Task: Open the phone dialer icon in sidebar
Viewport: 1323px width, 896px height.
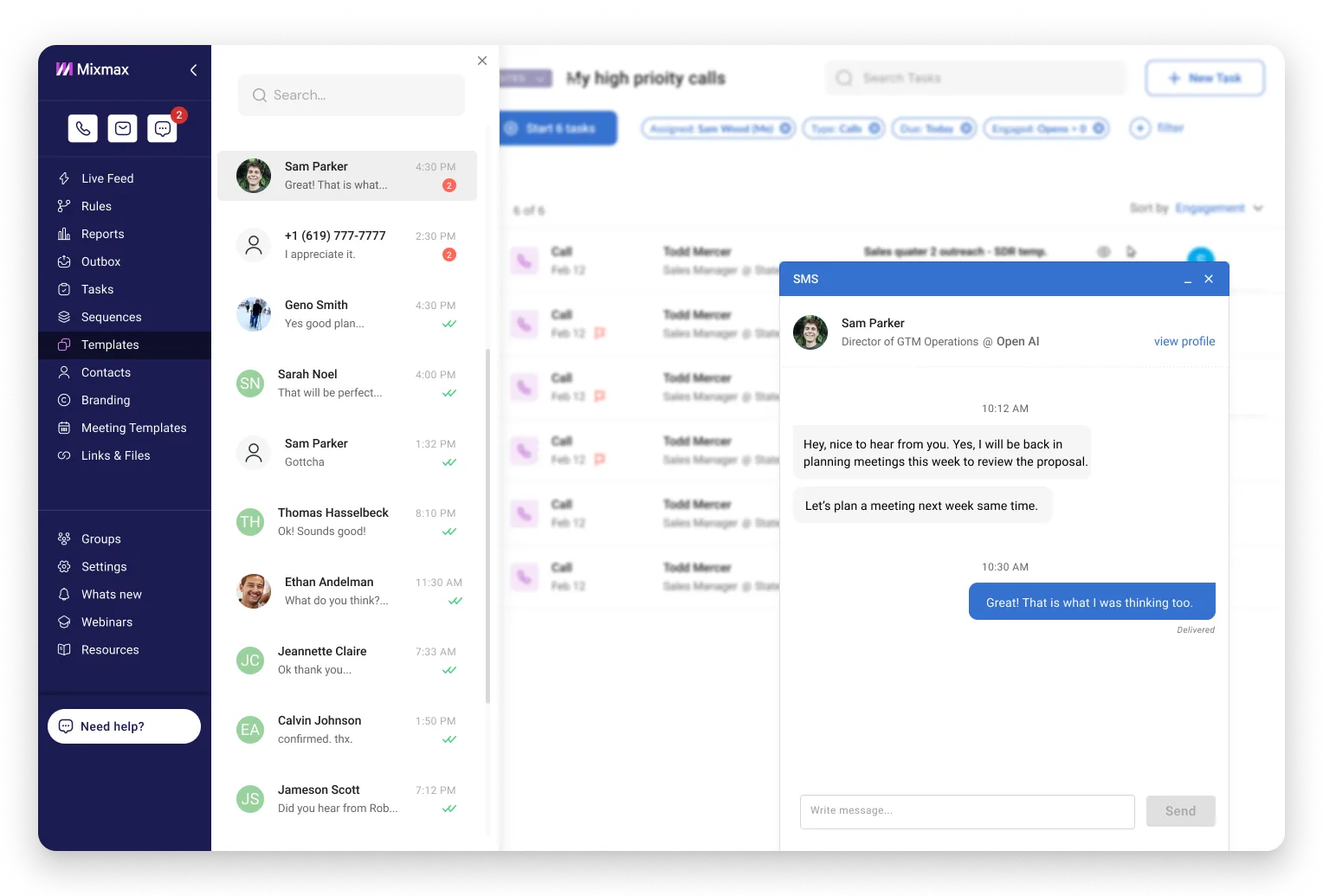Action: (83, 128)
